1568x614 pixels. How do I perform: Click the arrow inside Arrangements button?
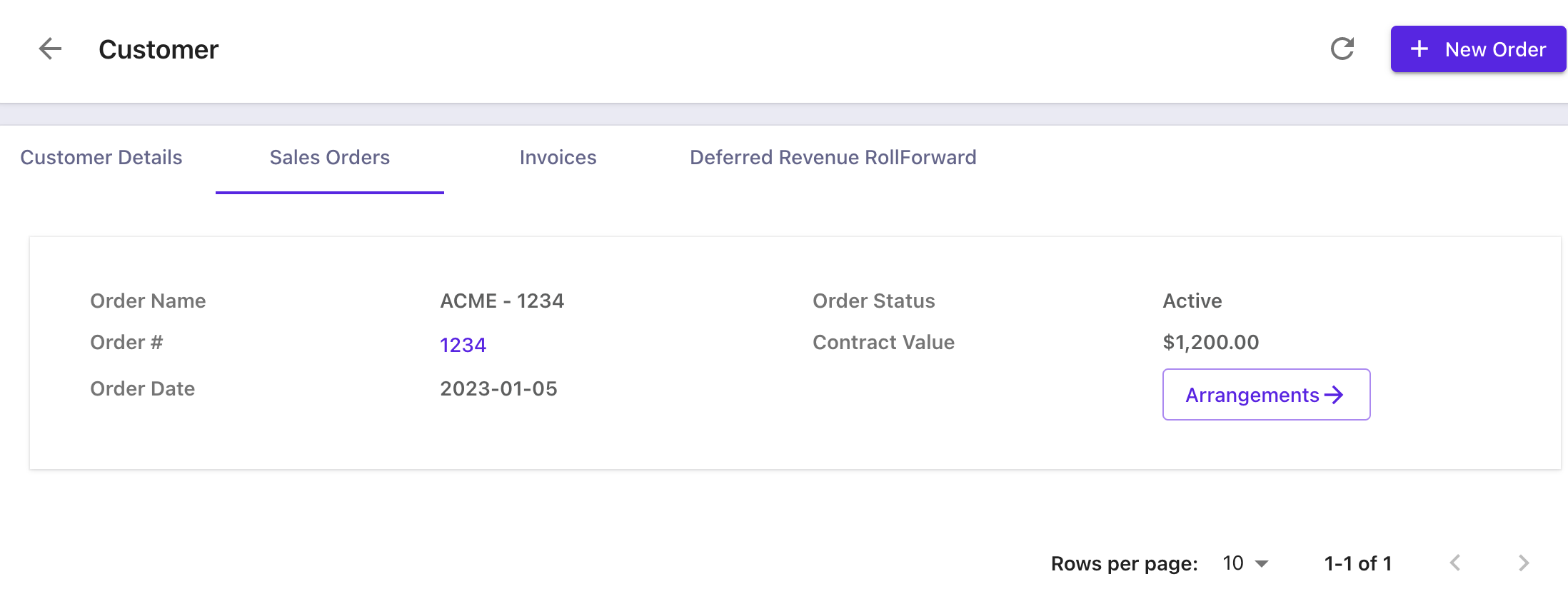click(1334, 395)
